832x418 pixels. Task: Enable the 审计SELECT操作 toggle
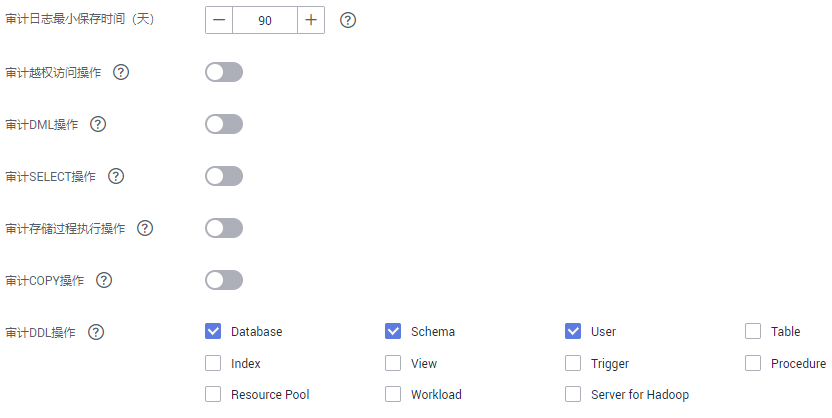click(x=224, y=176)
